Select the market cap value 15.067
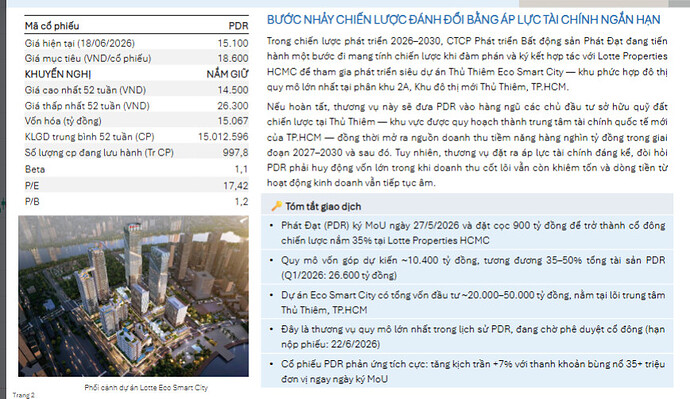The image size is (690, 399). pos(233,121)
